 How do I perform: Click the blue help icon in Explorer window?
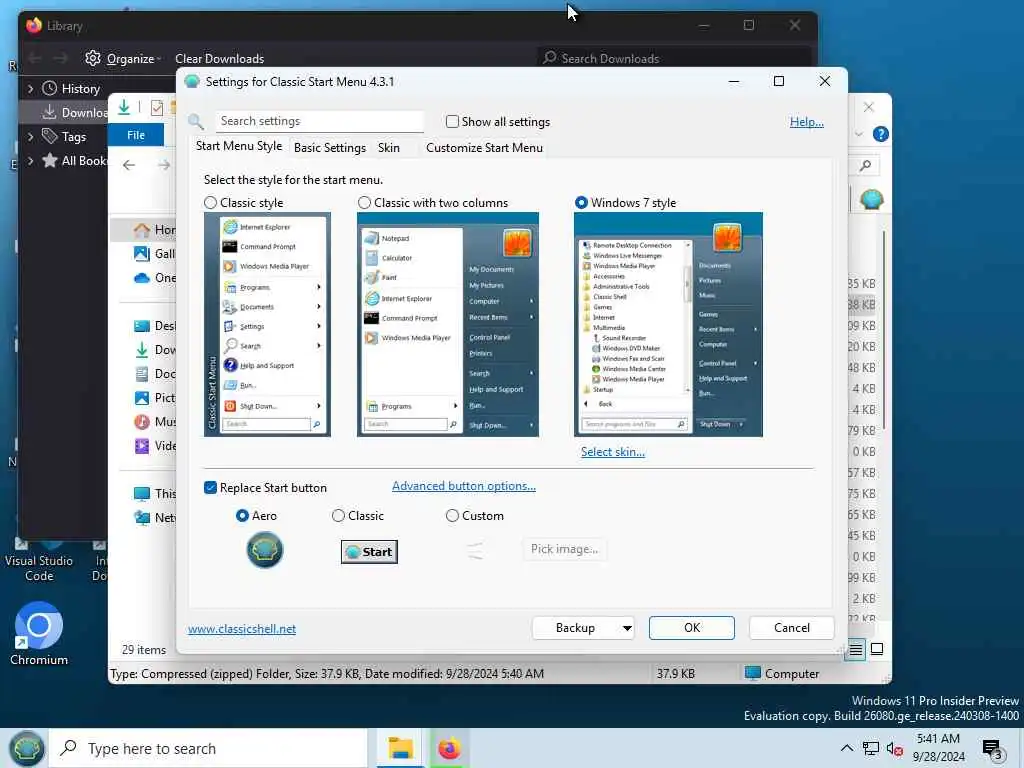point(880,135)
